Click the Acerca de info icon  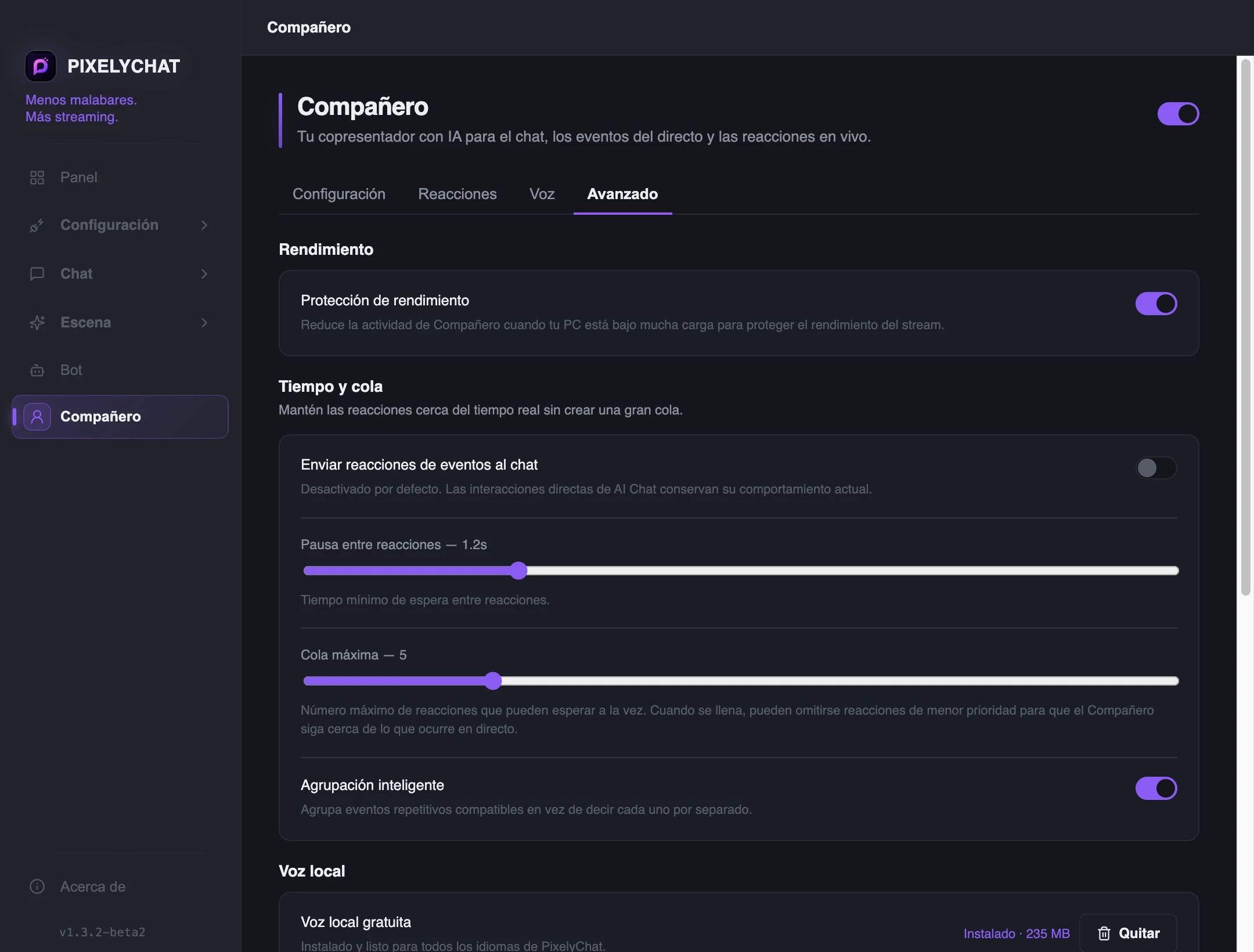coord(37,886)
